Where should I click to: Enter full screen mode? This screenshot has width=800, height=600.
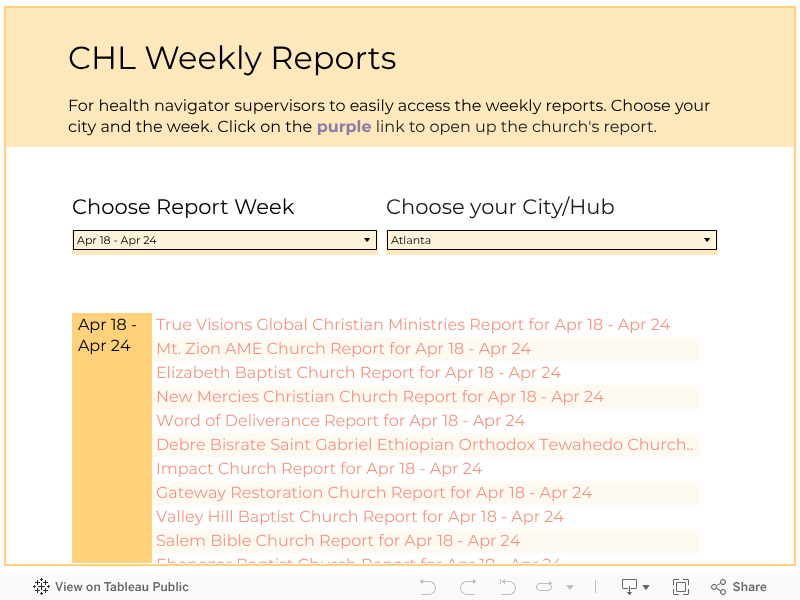(x=681, y=587)
